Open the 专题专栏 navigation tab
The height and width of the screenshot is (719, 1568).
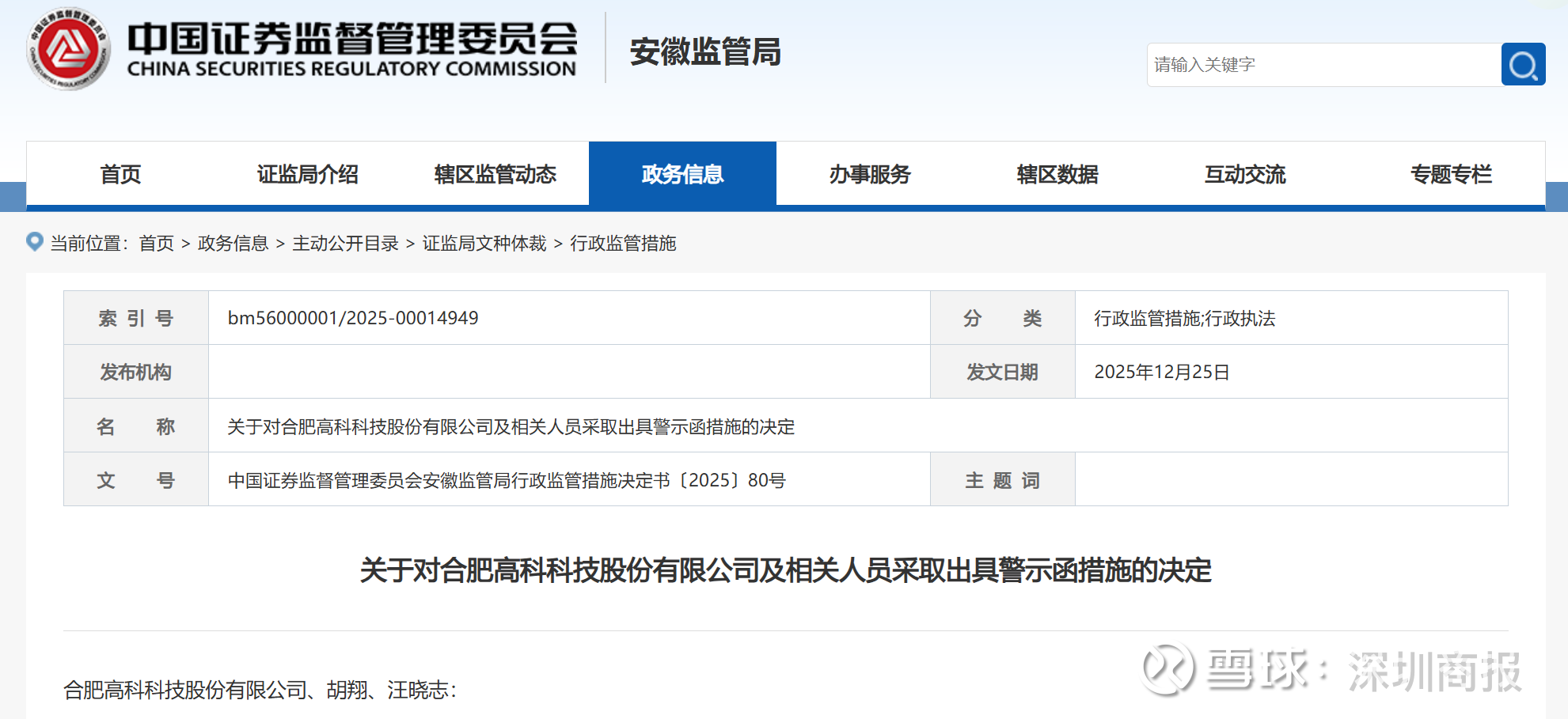(x=1451, y=174)
